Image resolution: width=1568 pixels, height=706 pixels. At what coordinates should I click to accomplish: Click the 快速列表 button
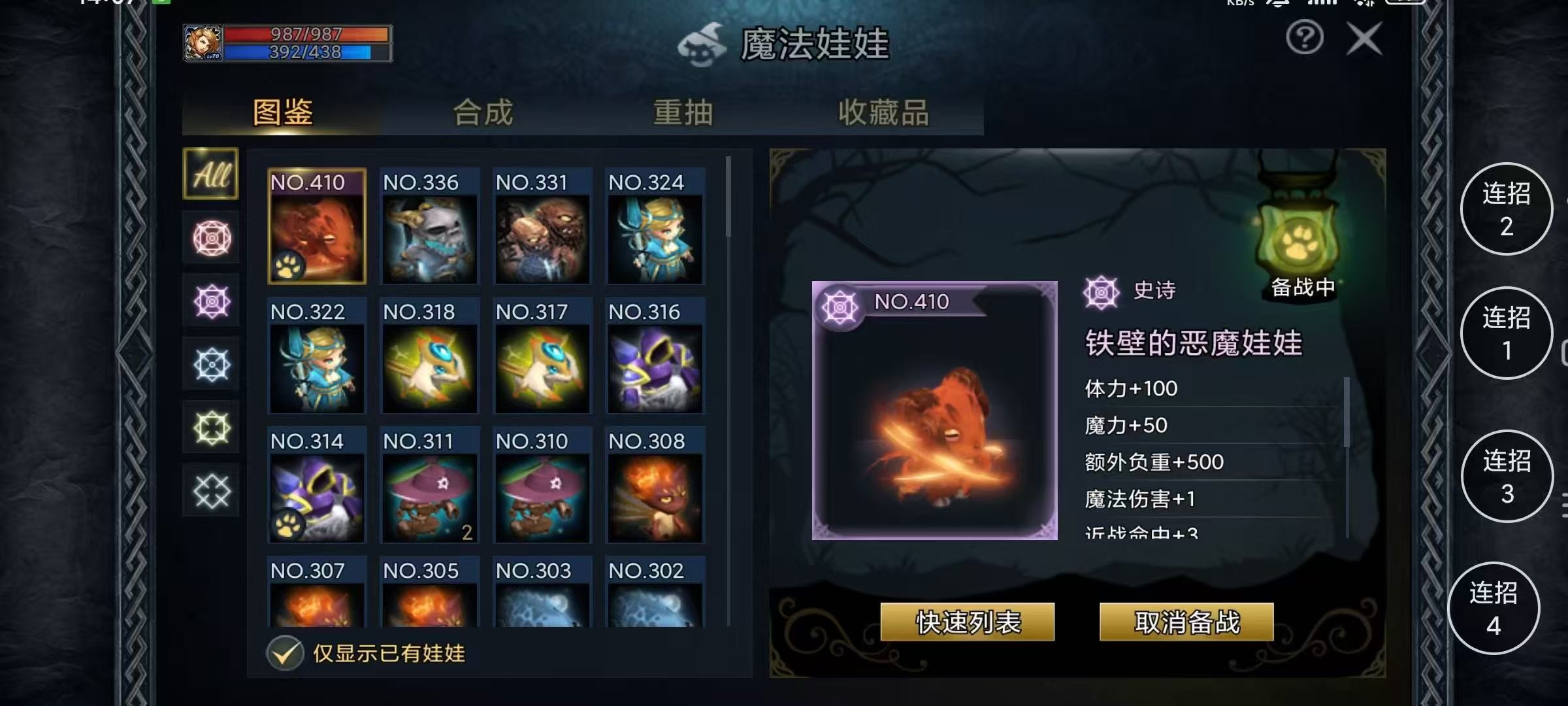point(968,622)
